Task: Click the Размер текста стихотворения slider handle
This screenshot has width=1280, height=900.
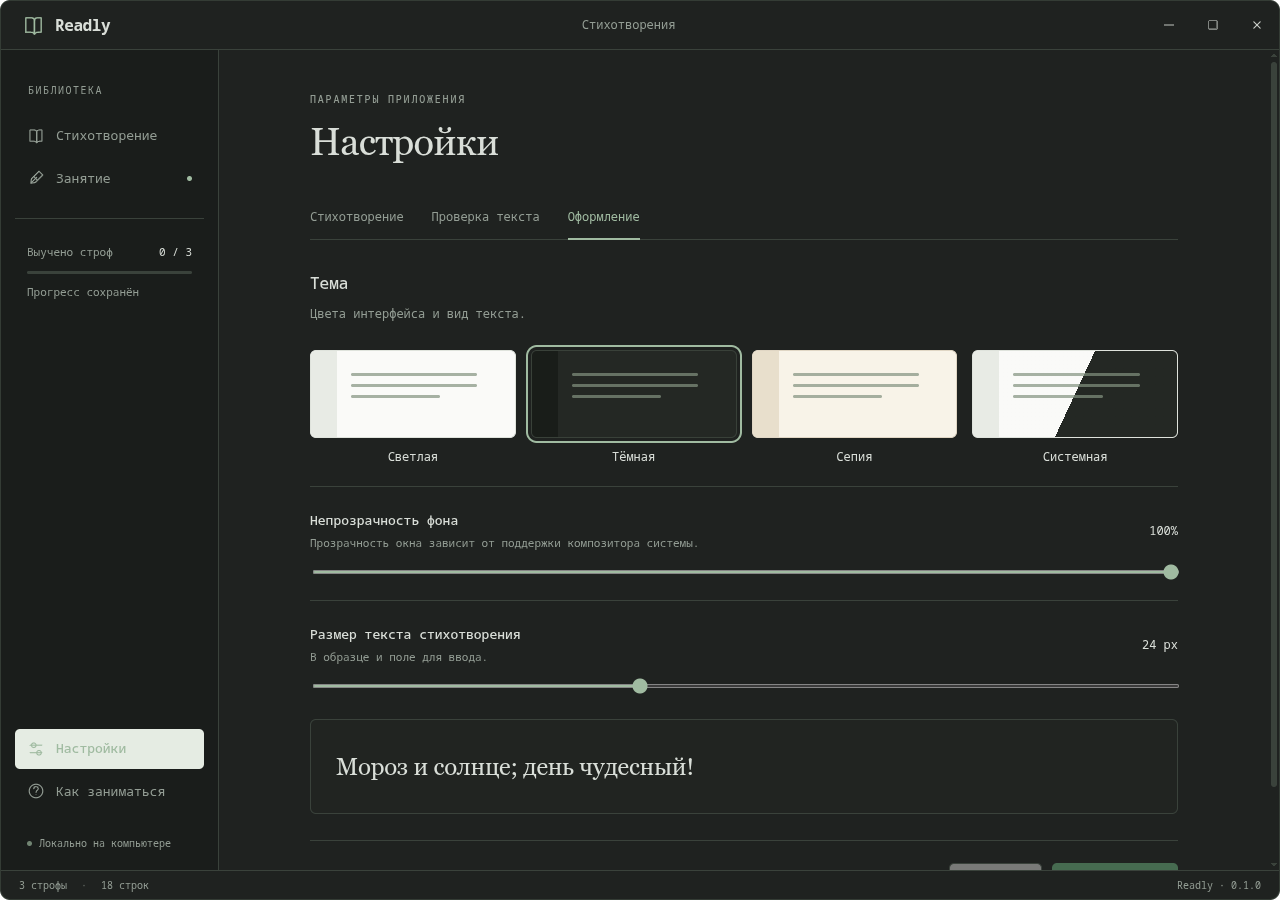Action: (x=640, y=686)
